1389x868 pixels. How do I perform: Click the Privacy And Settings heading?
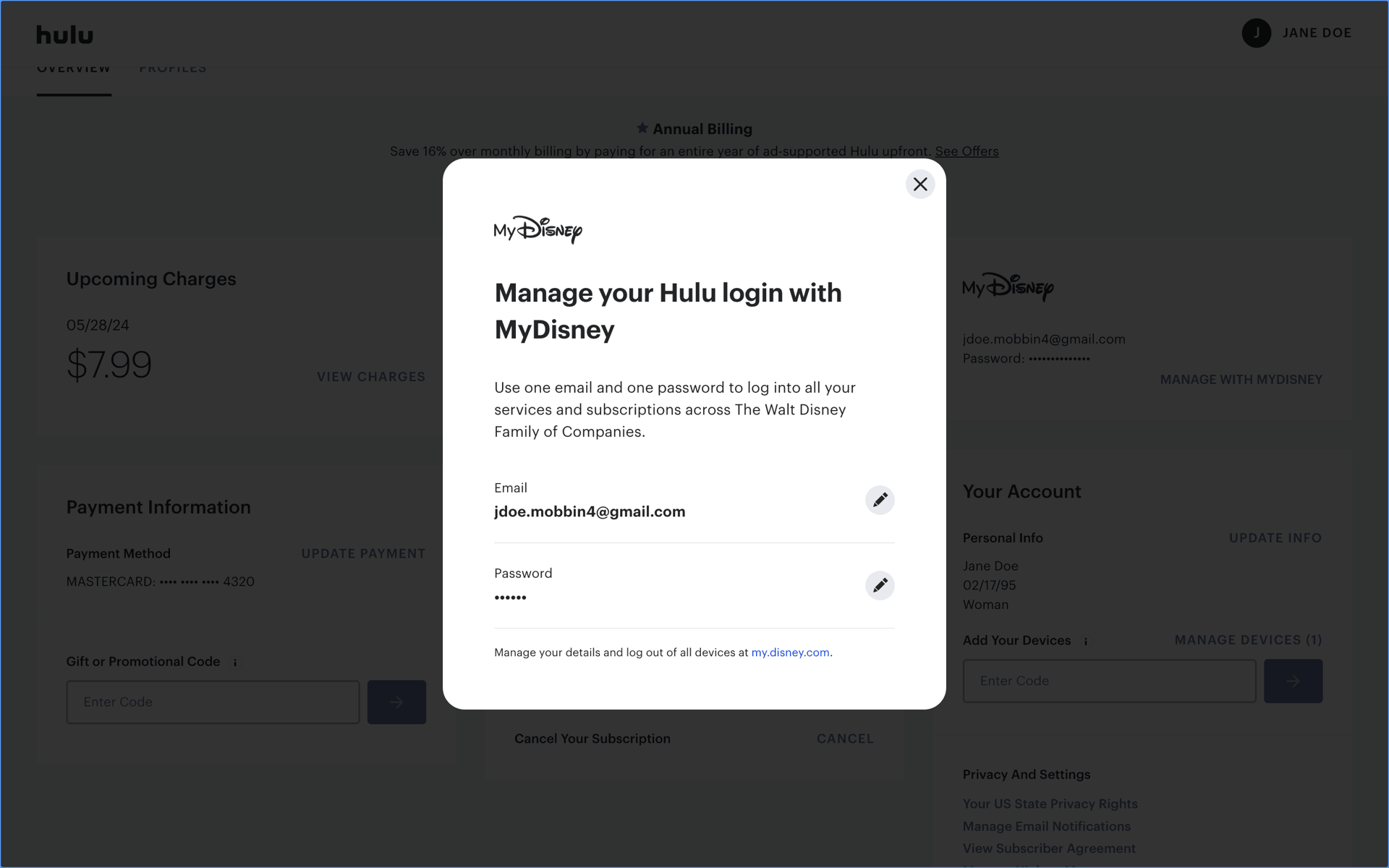[1026, 775]
